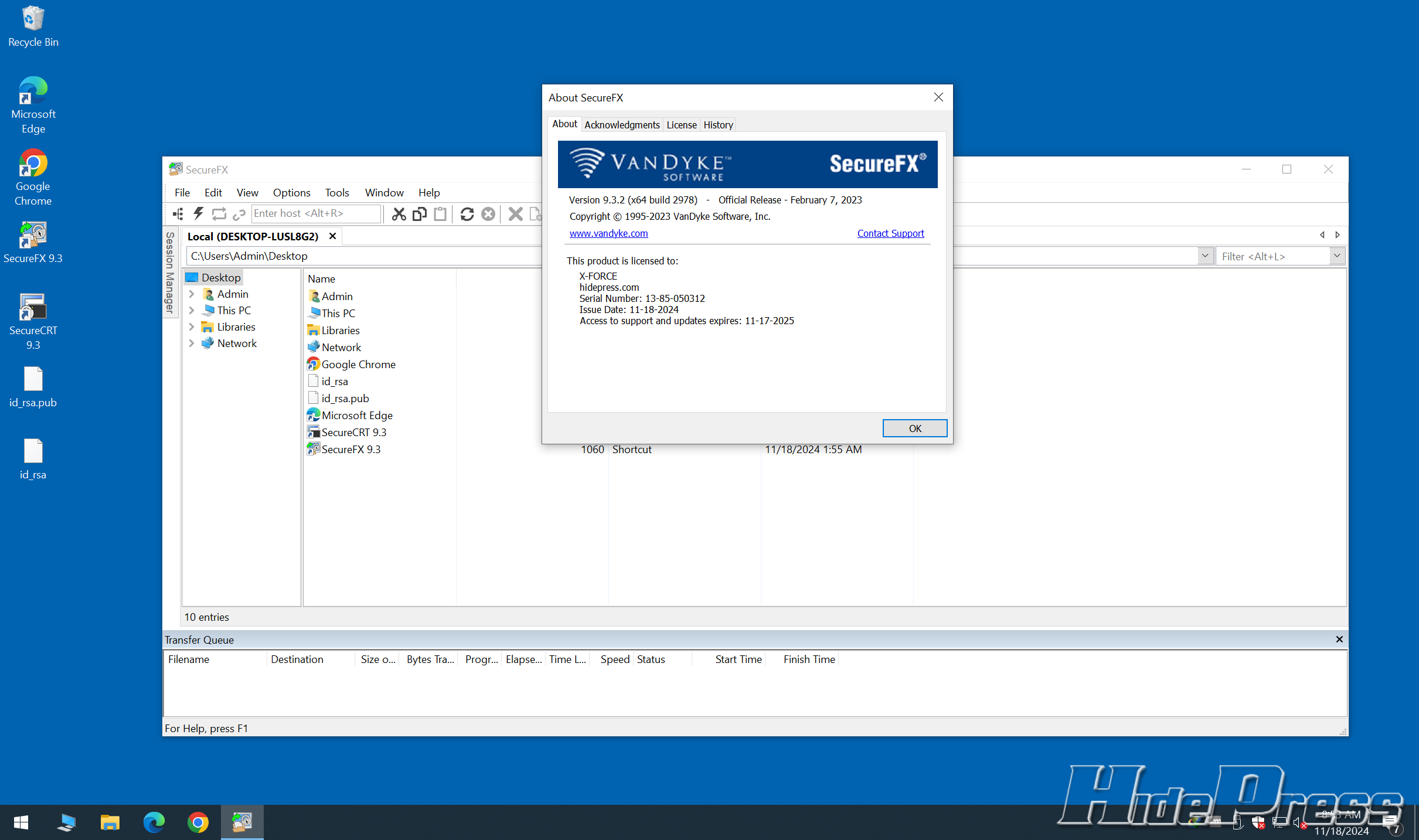Click the Synchronize loop arrows icon
The image size is (1419, 840).
[x=219, y=214]
